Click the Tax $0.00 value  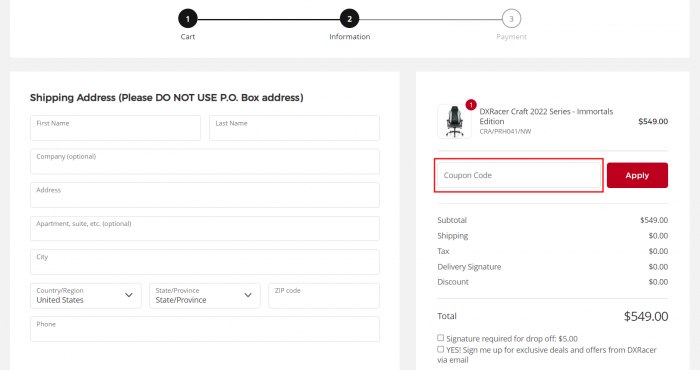point(658,251)
